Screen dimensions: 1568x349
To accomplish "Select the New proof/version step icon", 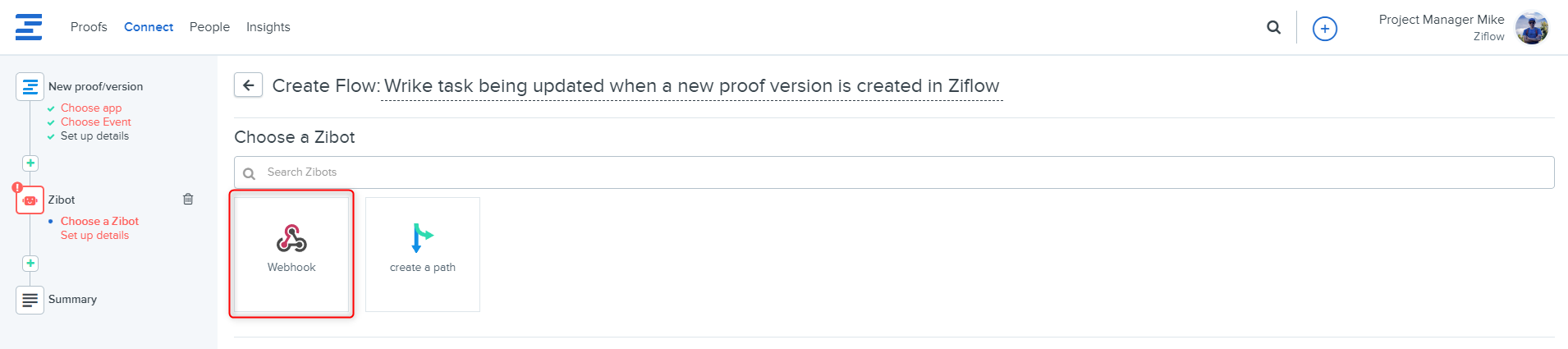I will click(x=30, y=86).
